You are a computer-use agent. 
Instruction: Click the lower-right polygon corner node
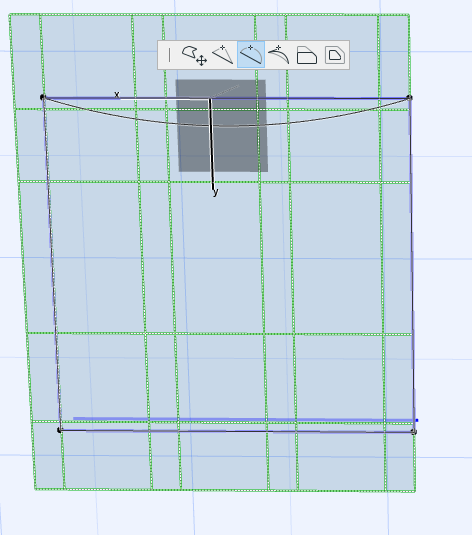pos(414,432)
